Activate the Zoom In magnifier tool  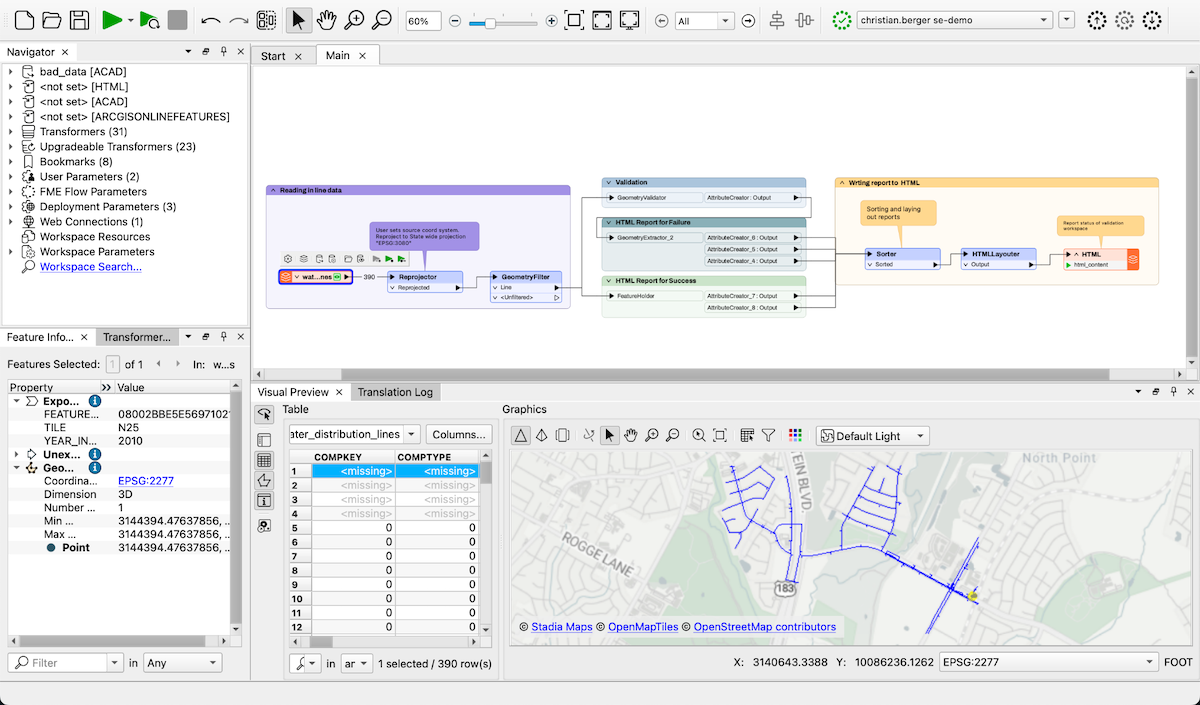[356, 18]
